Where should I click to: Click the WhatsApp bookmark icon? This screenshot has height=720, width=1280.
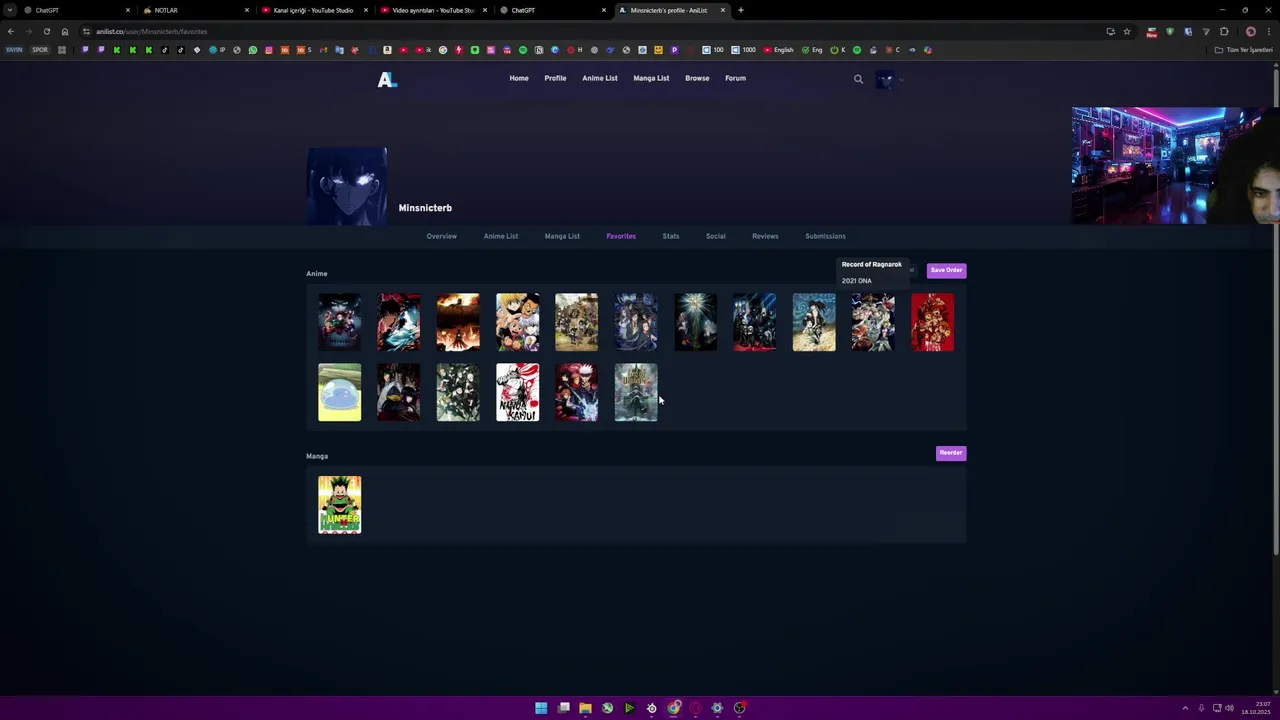coord(253,50)
